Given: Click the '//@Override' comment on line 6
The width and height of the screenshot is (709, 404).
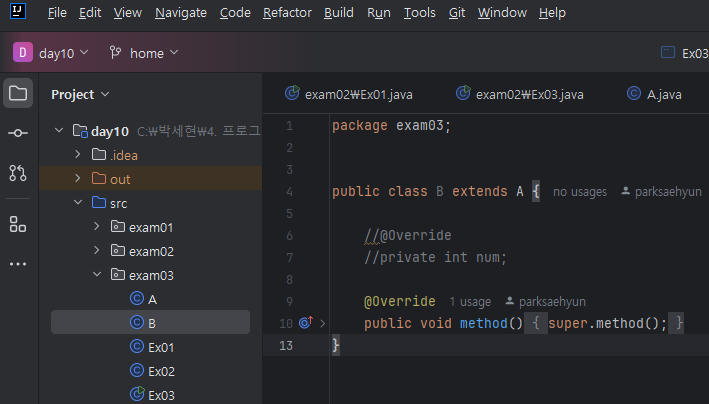Looking at the screenshot, I should click(407, 235).
